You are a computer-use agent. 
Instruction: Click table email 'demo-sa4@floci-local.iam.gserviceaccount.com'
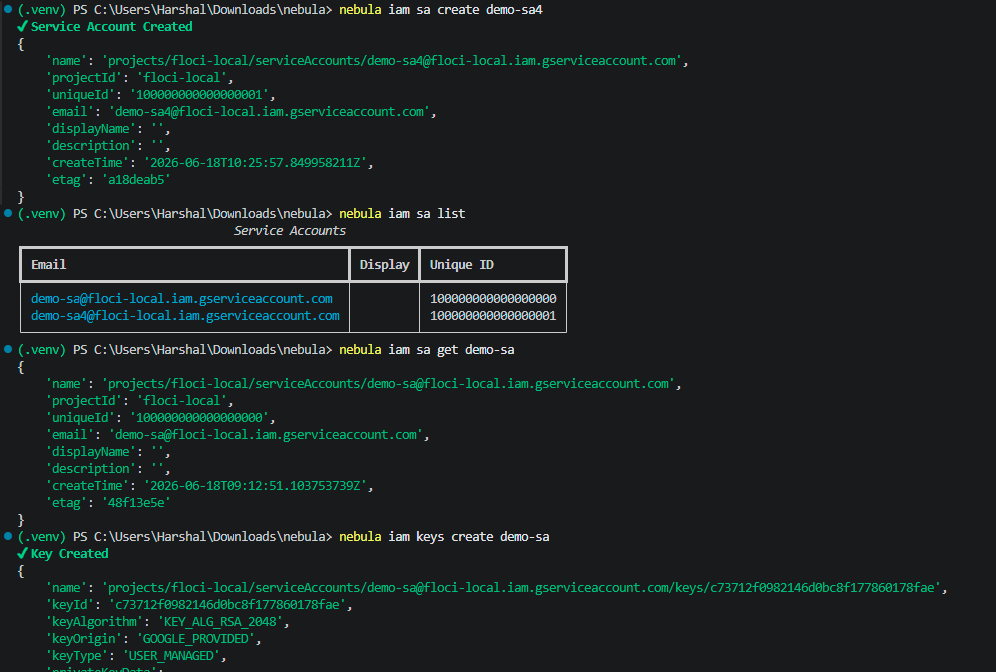pos(185,316)
